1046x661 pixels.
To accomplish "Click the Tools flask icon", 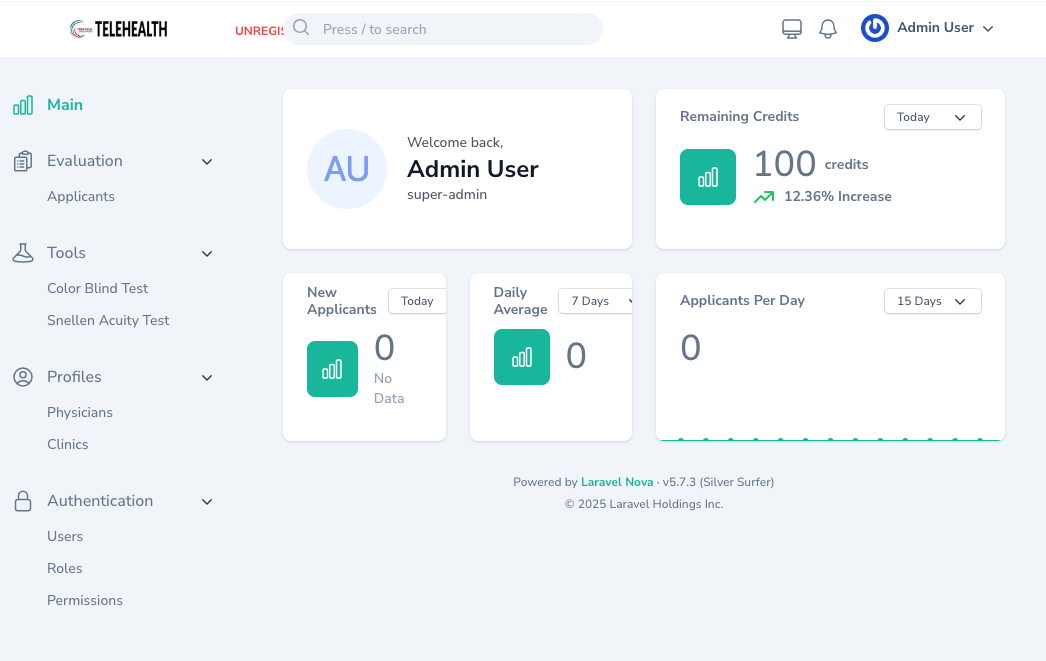I will (23, 253).
